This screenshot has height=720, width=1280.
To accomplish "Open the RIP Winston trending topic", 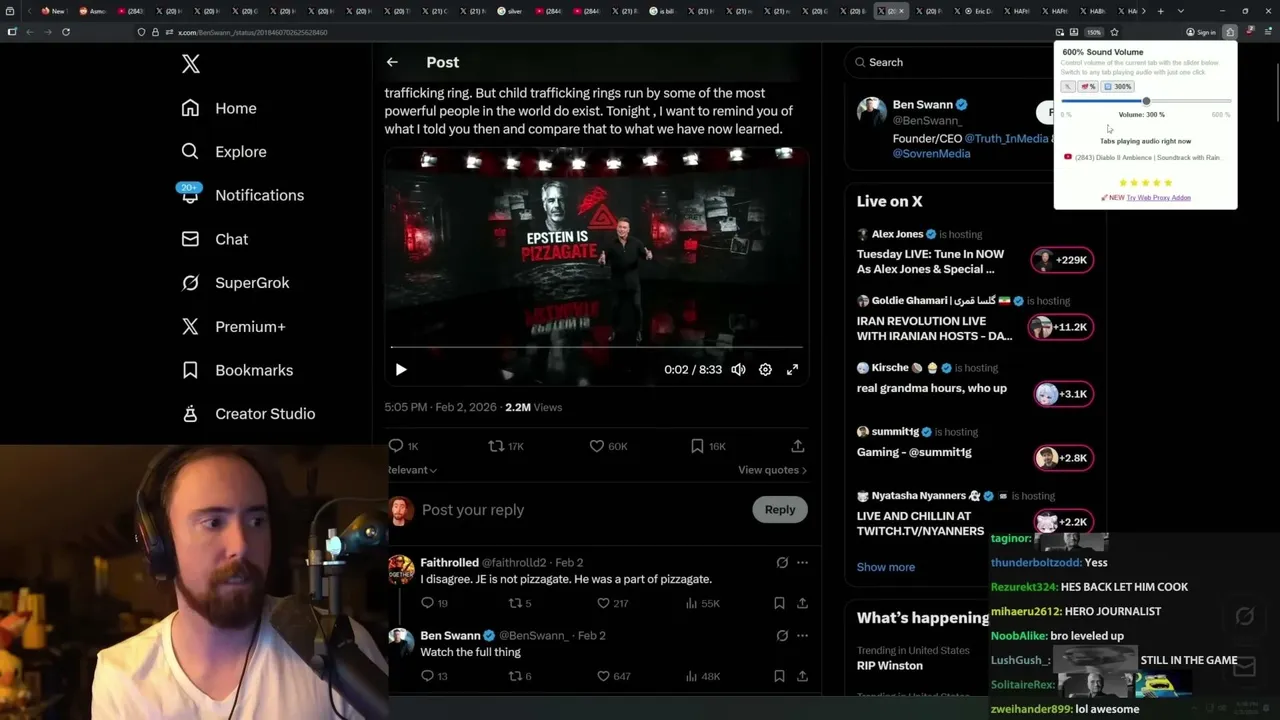I will click(890, 666).
